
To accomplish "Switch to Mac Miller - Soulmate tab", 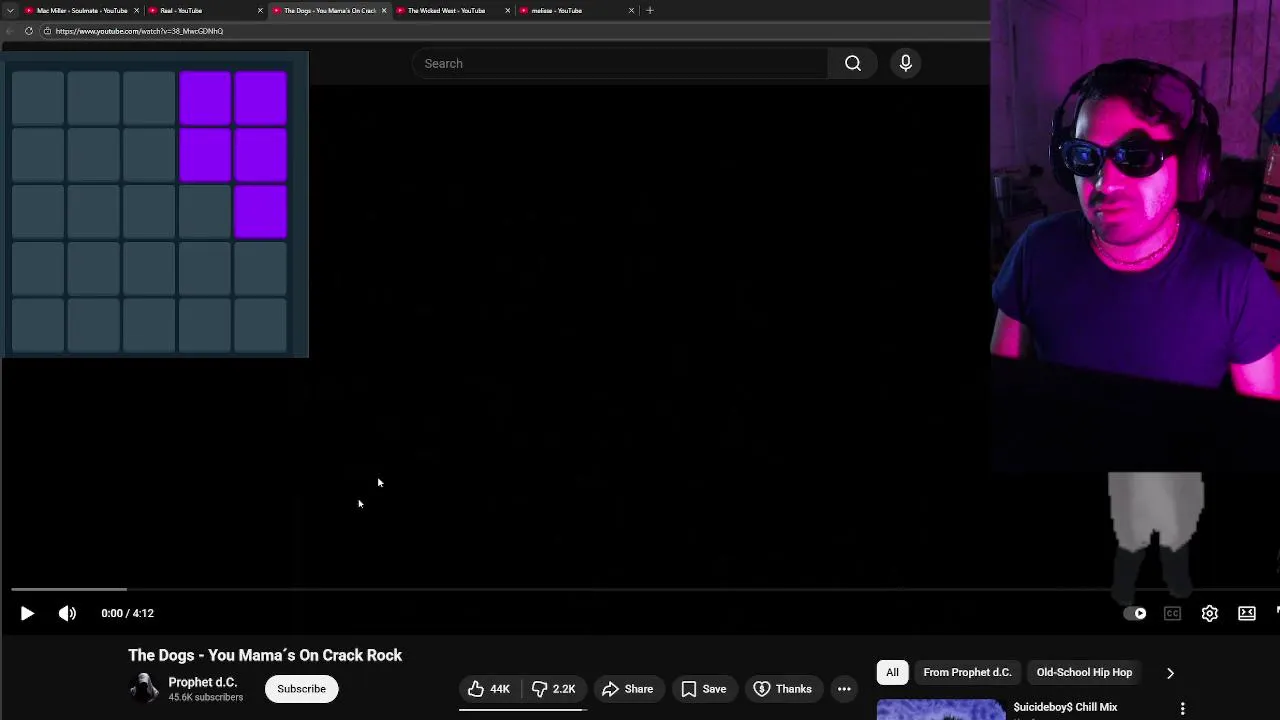I will 81,10.
